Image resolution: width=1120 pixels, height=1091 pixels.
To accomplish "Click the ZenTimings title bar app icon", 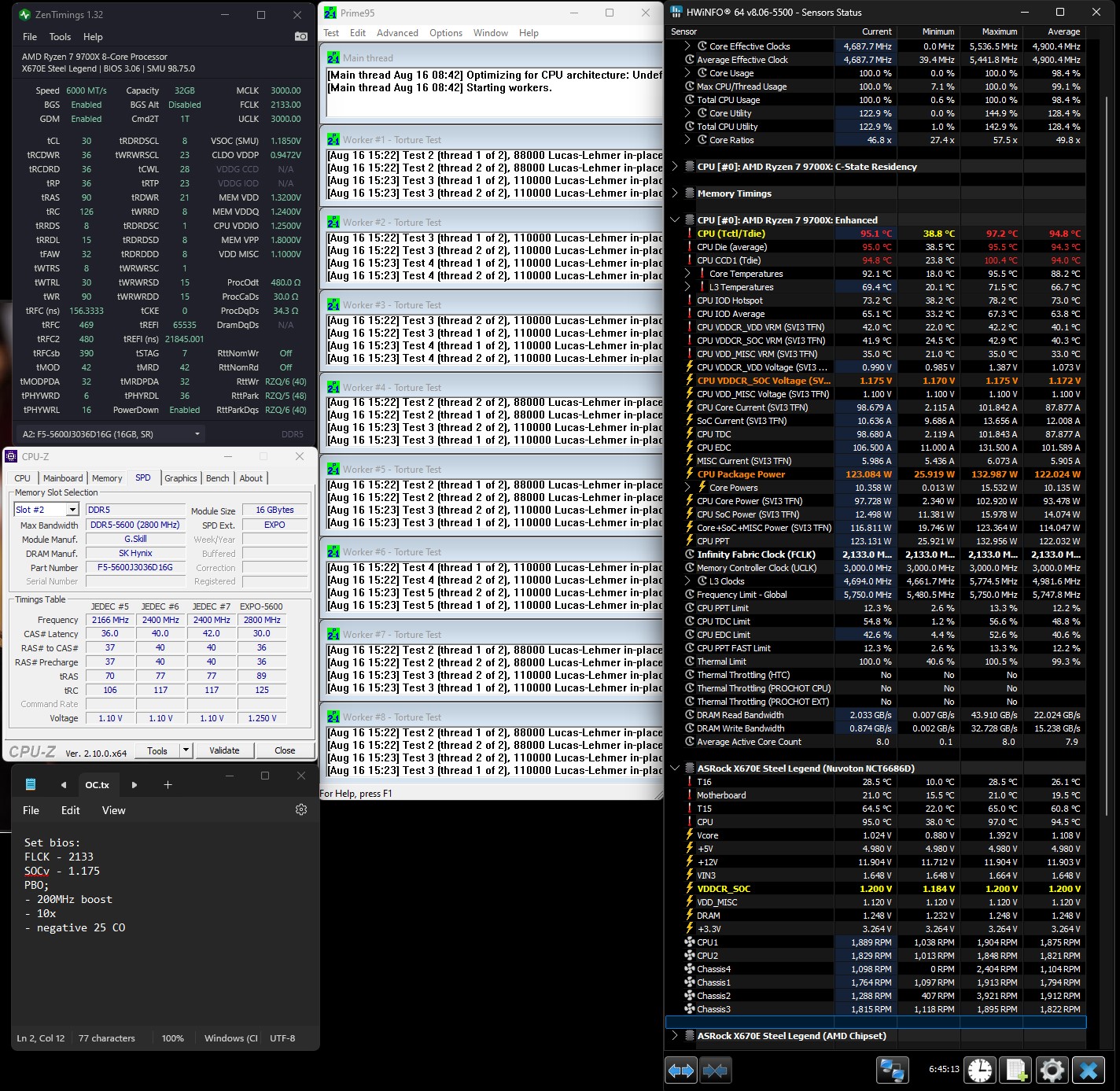I will [25, 14].
